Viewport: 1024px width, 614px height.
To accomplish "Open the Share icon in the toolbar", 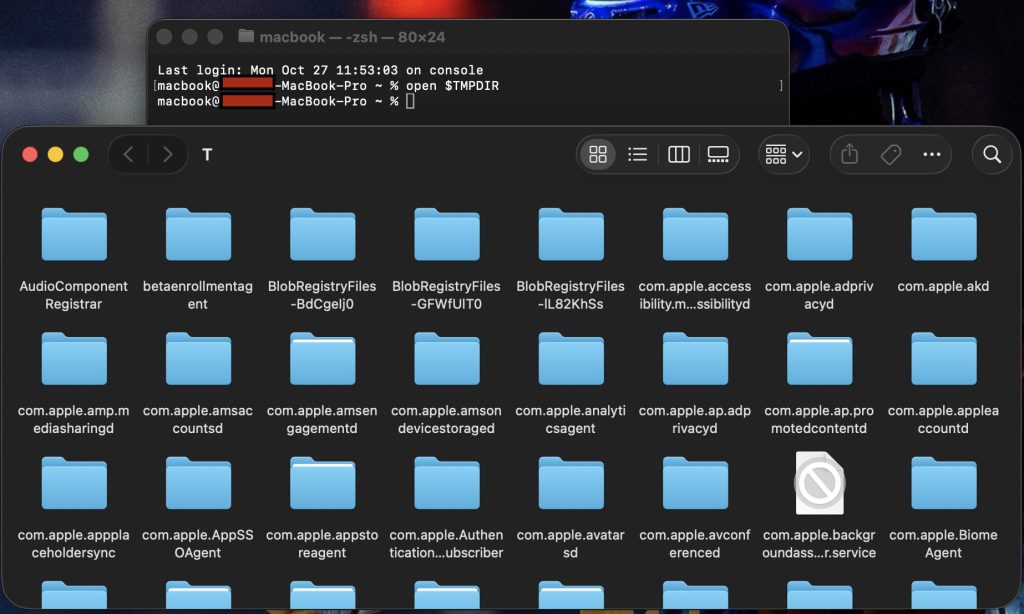I will [x=848, y=154].
